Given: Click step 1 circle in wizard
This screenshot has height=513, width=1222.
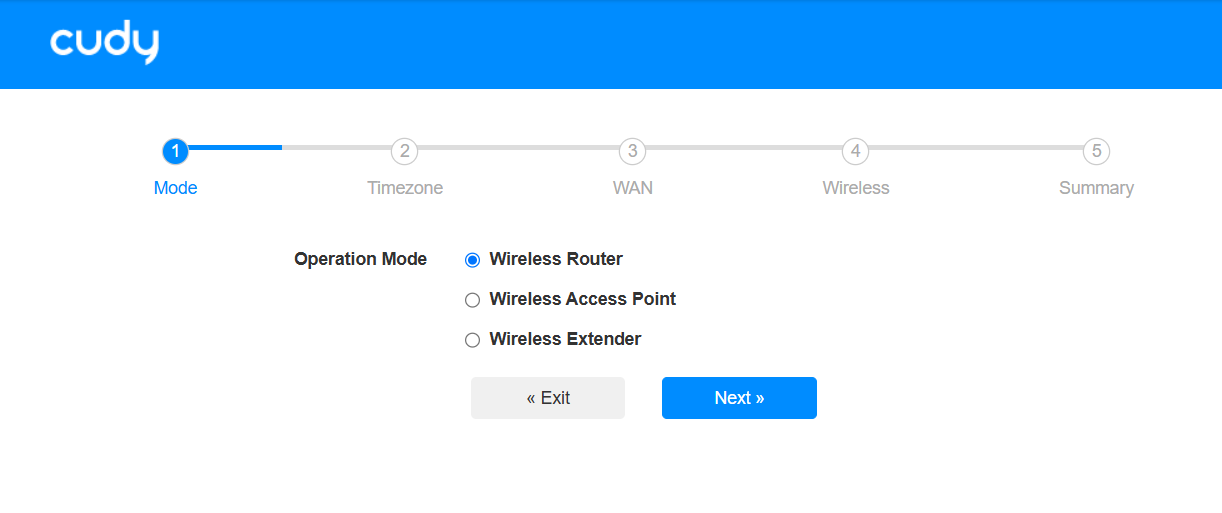Looking at the screenshot, I should pyautogui.click(x=175, y=151).
